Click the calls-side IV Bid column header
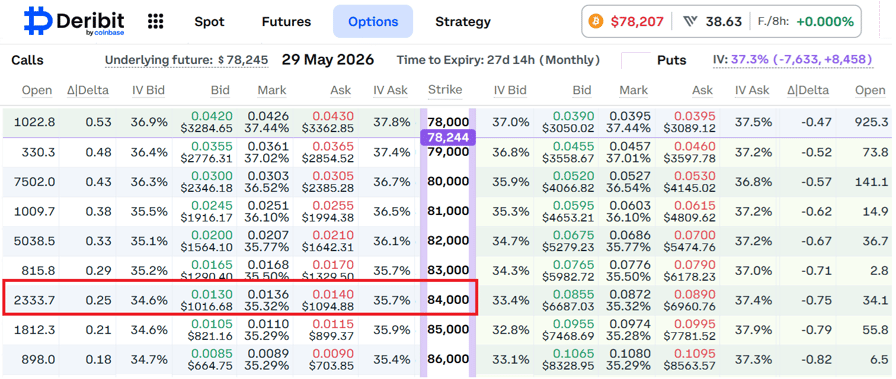The height and width of the screenshot is (379, 896). (x=148, y=90)
